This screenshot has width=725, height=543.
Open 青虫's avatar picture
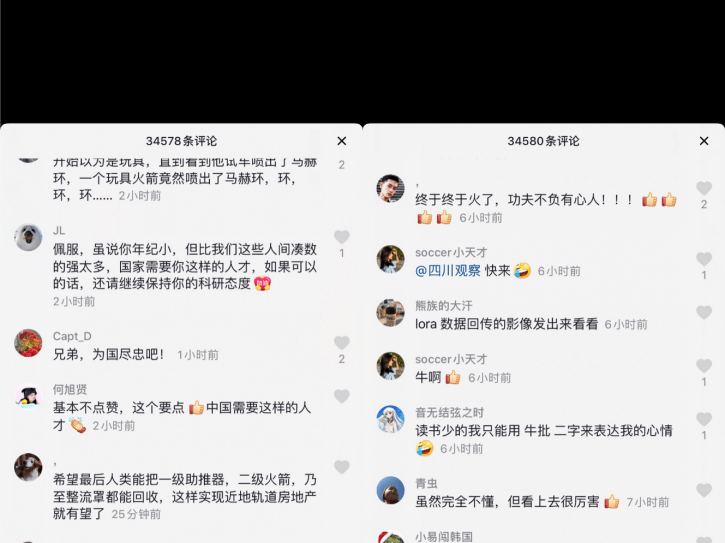click(390, 490)
